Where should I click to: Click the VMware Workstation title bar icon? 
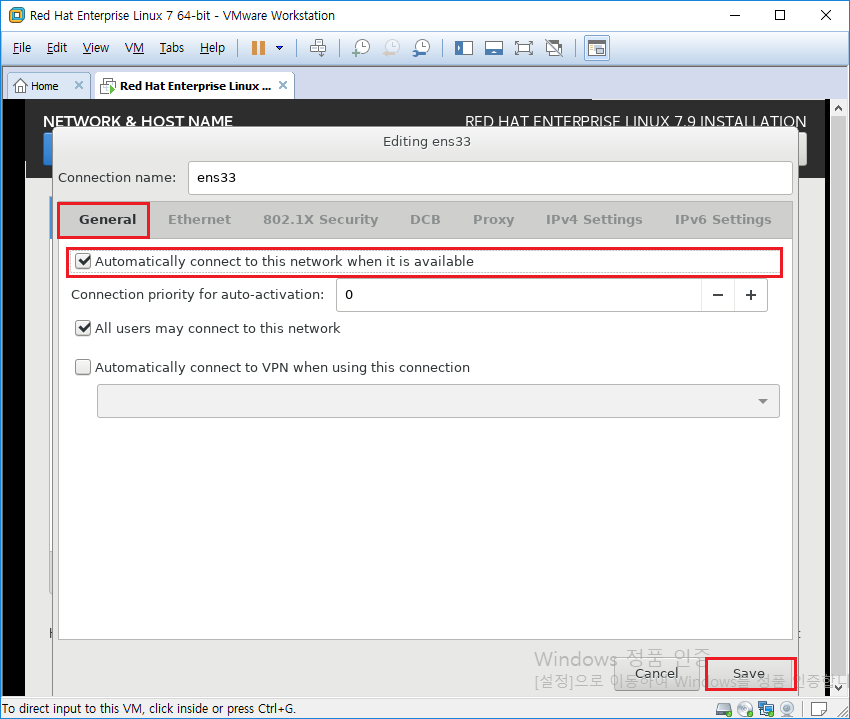point(17,16)
